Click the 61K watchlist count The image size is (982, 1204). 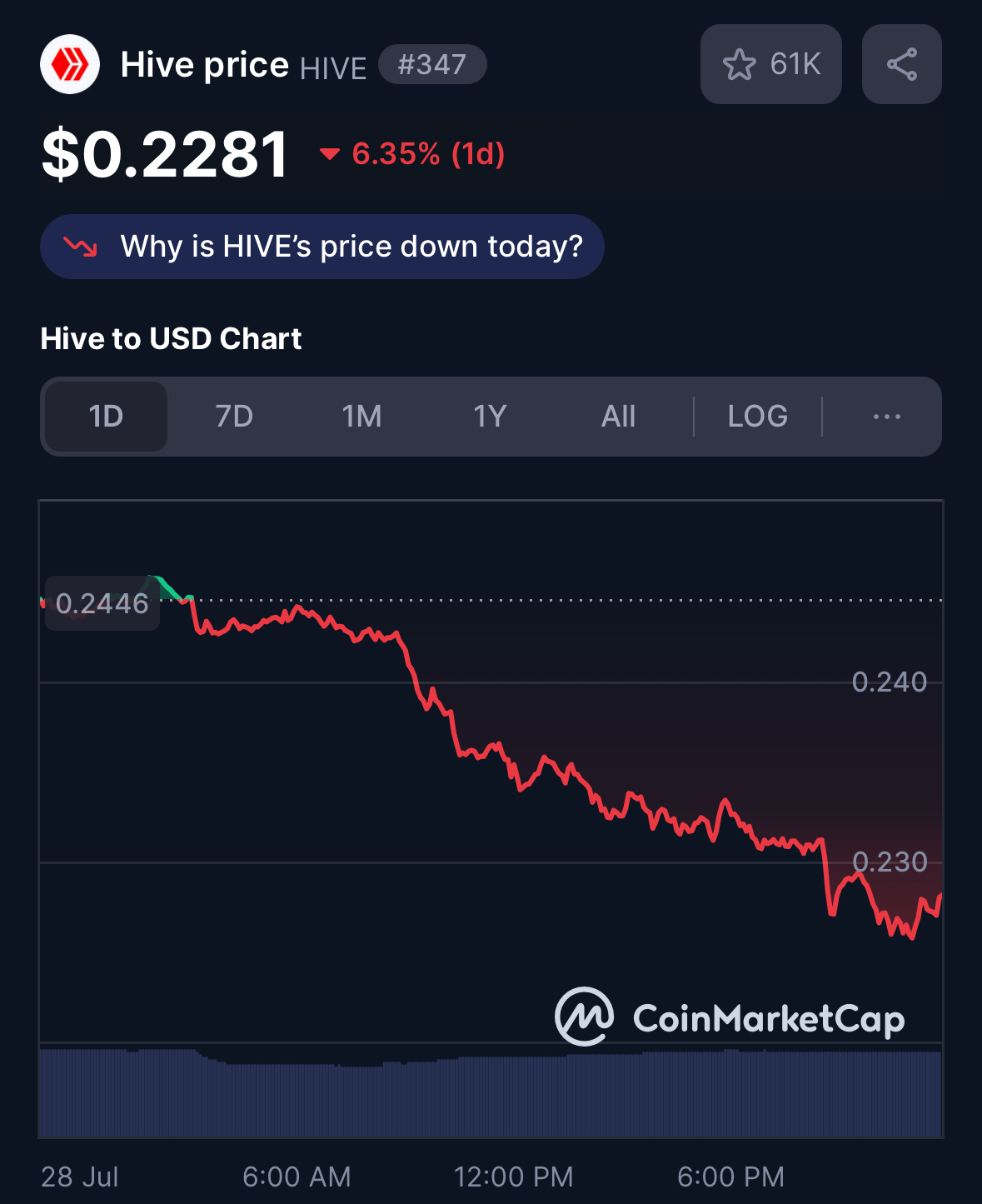click(x=795, y=64)
